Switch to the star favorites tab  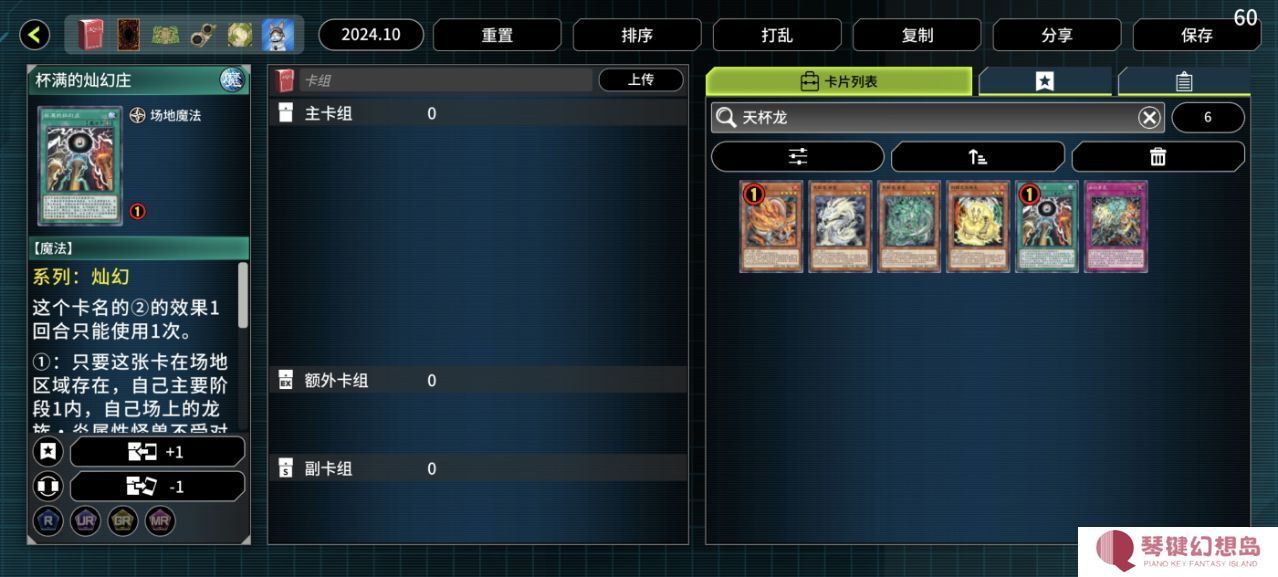pos(1044,81)
